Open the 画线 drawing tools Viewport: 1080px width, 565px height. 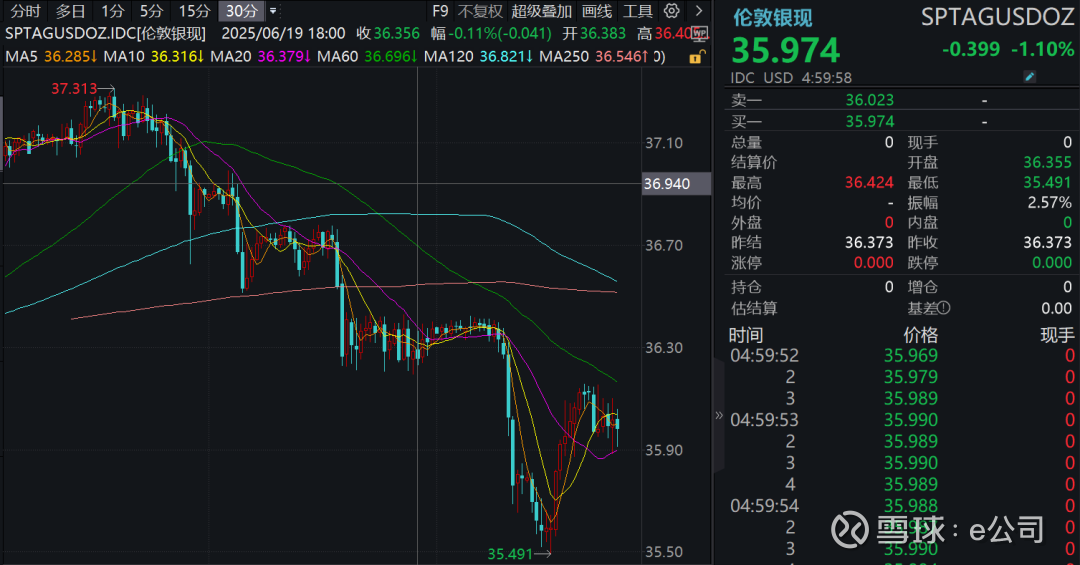[596, 11]
